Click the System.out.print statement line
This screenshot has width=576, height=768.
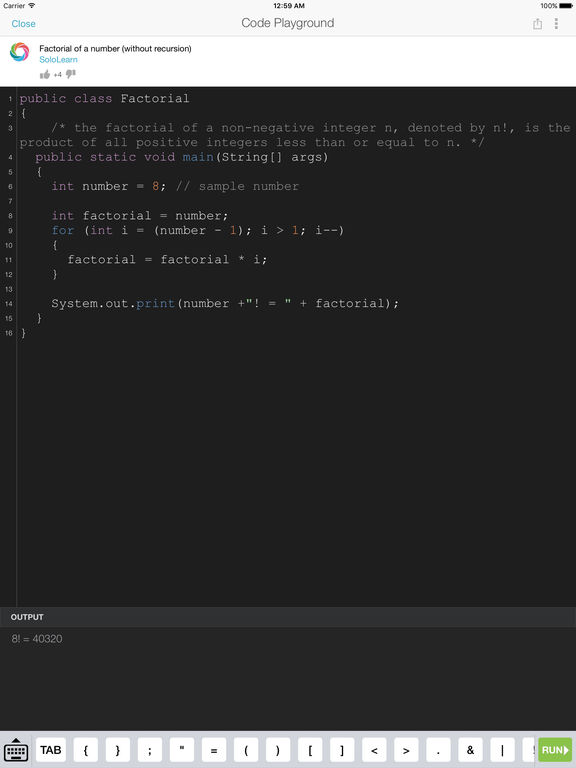(225, 304)
